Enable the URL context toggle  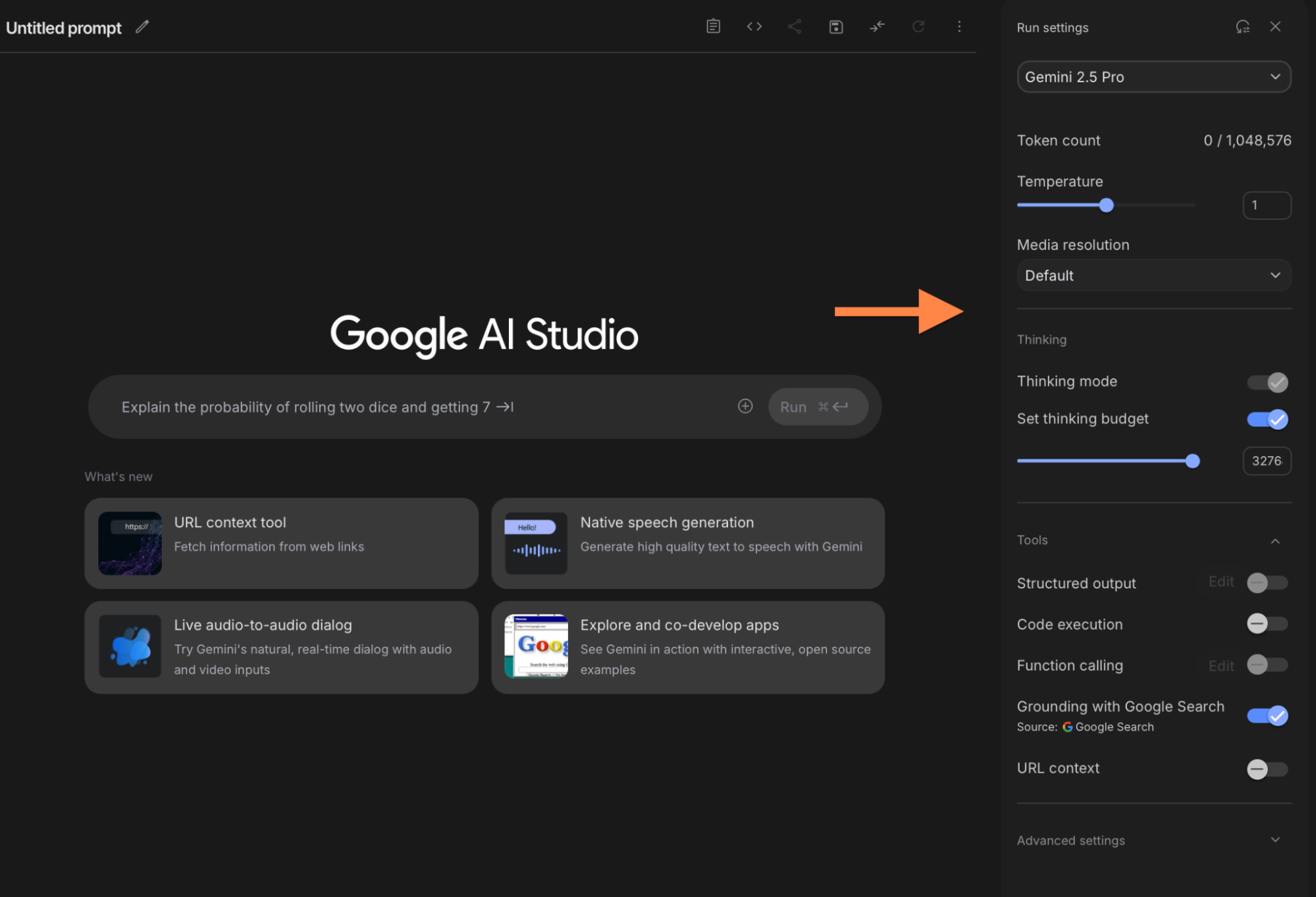[1267, 769]
